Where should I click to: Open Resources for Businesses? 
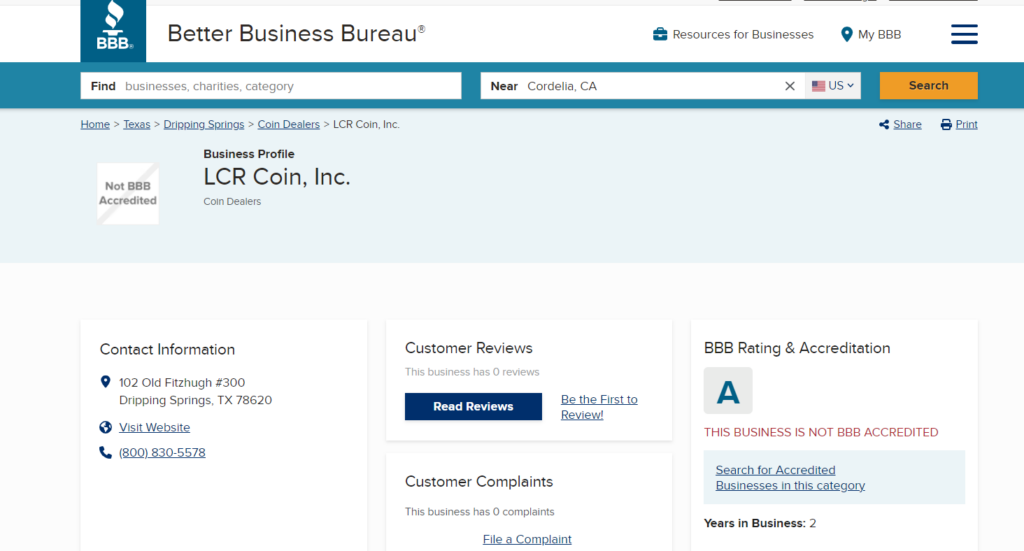pos(743,35)
